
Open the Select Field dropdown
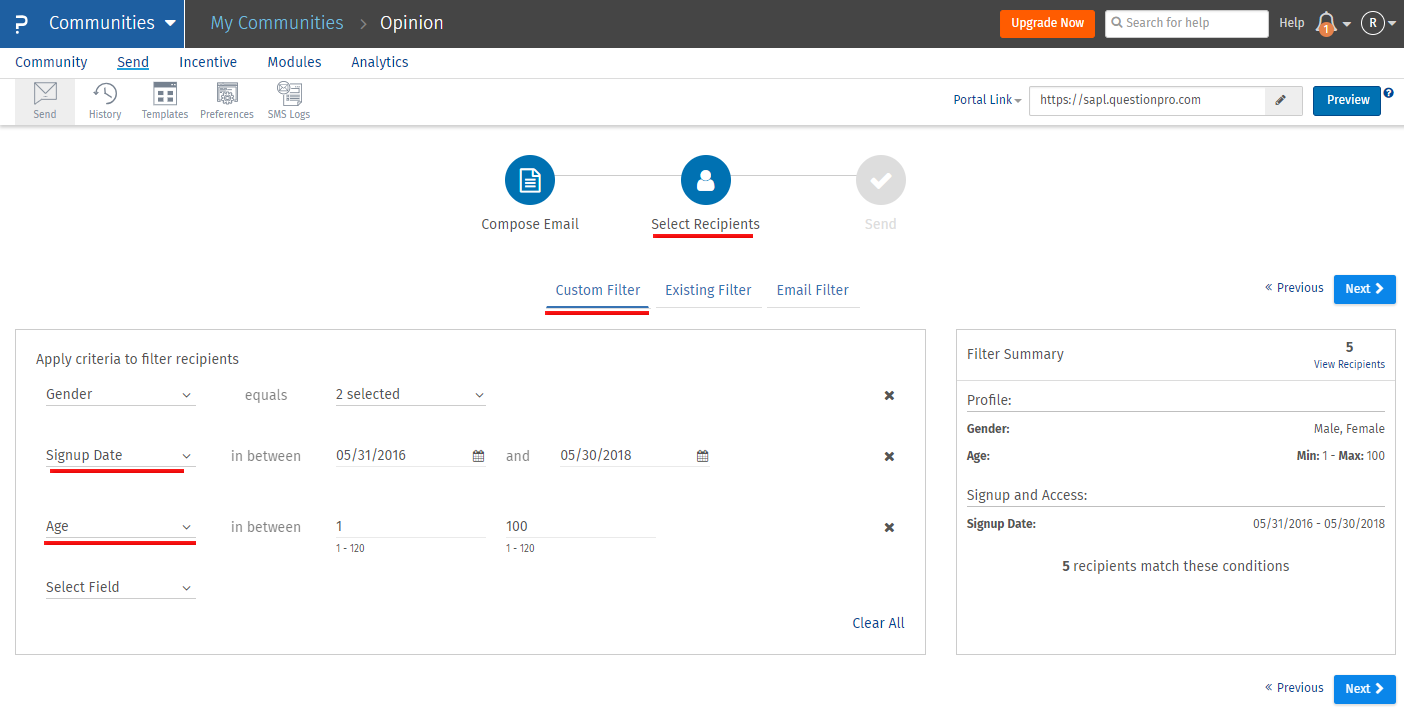click(x=120, y=588)
